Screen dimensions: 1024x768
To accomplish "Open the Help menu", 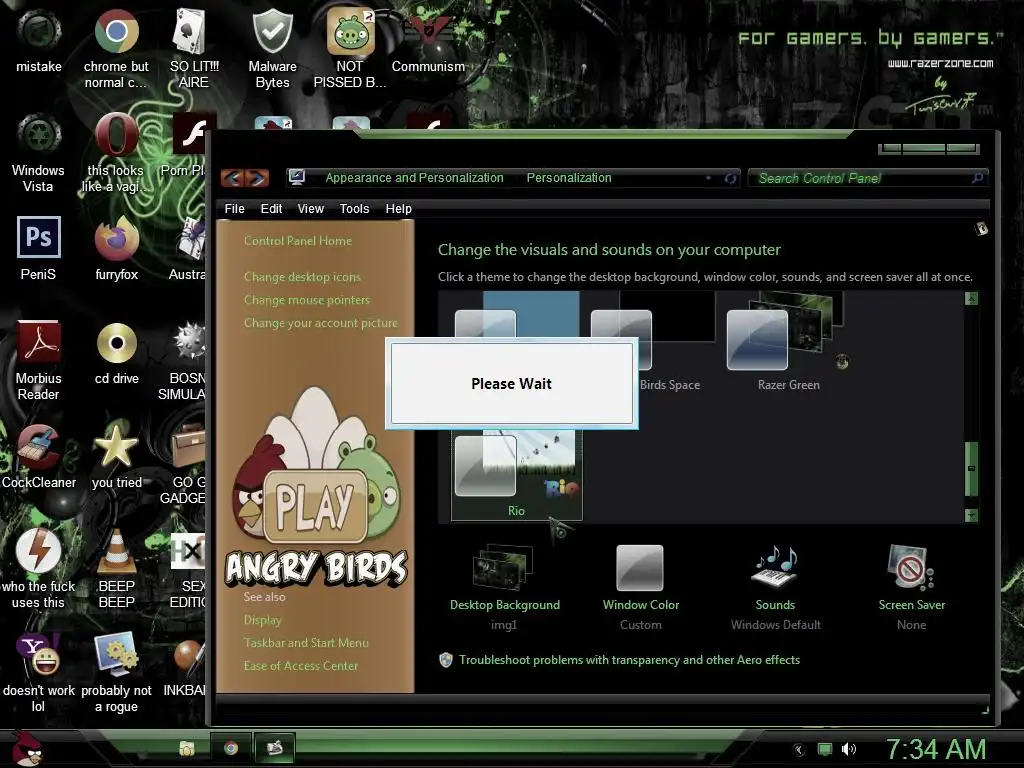I will pyautogui.click(x=398, y=209).
